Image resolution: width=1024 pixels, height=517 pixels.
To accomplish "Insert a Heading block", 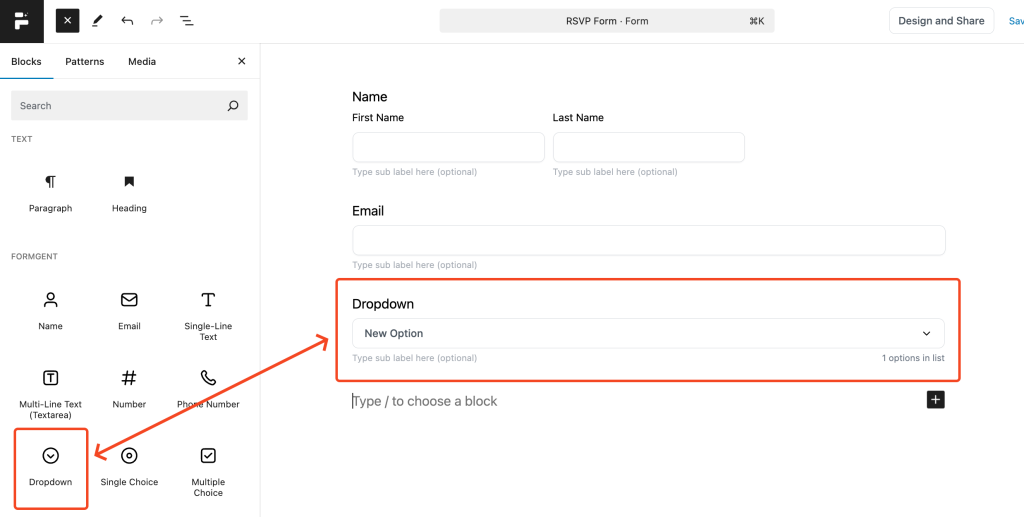I will [129, 194].
